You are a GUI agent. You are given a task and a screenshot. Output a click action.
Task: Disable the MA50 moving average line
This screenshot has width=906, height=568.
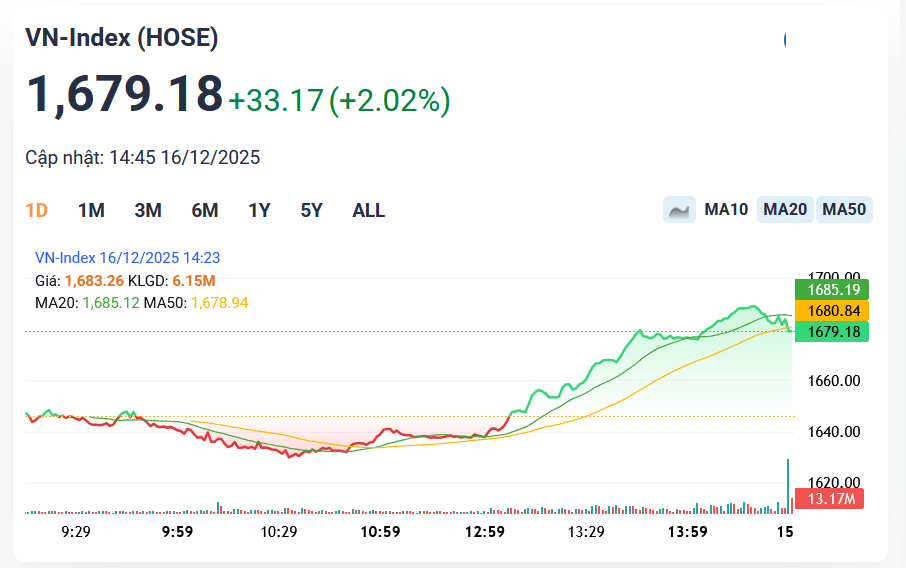click(x=844, y=210)
